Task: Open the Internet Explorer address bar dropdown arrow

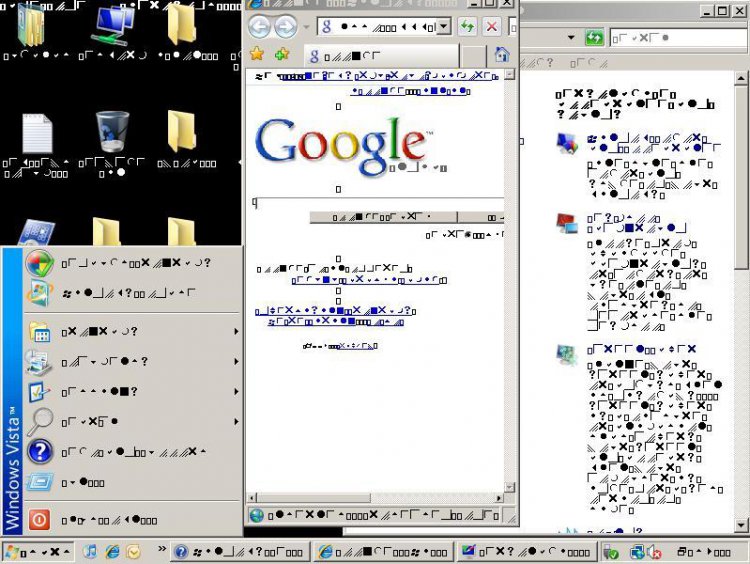Action: [444, 27]
